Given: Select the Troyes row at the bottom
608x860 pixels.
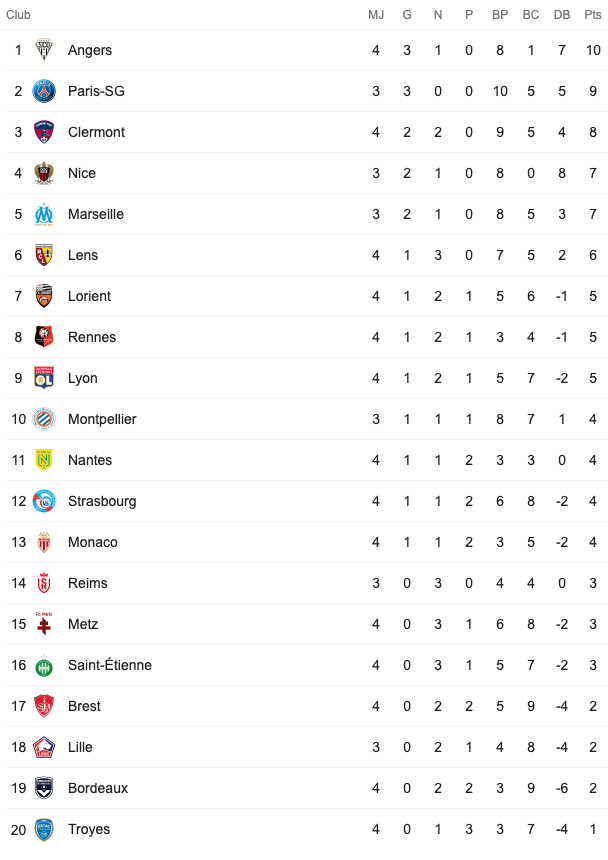Looking at the screenshot, I should click(306, 830).
